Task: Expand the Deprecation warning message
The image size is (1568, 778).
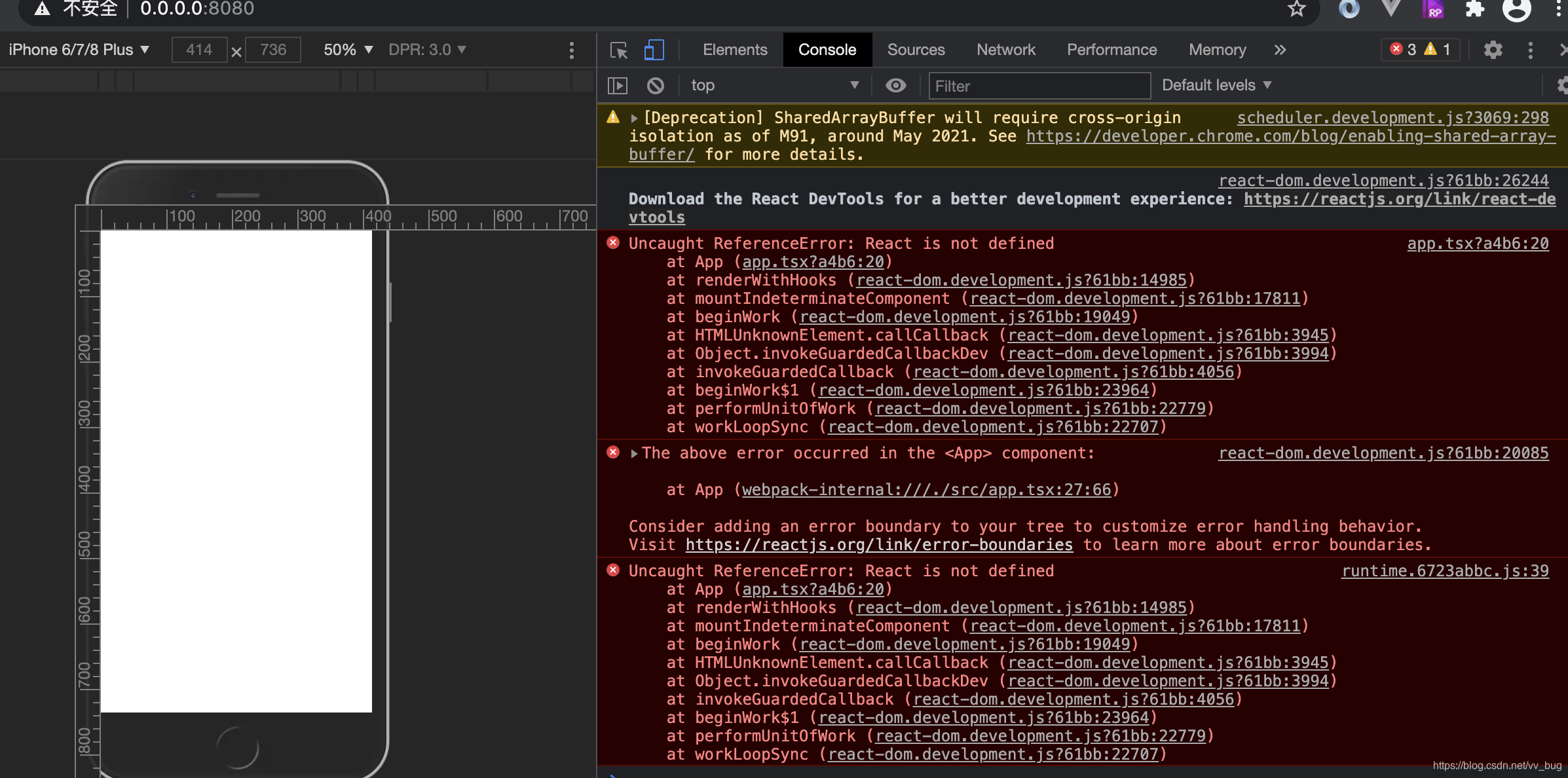Action: pos(634,119)
